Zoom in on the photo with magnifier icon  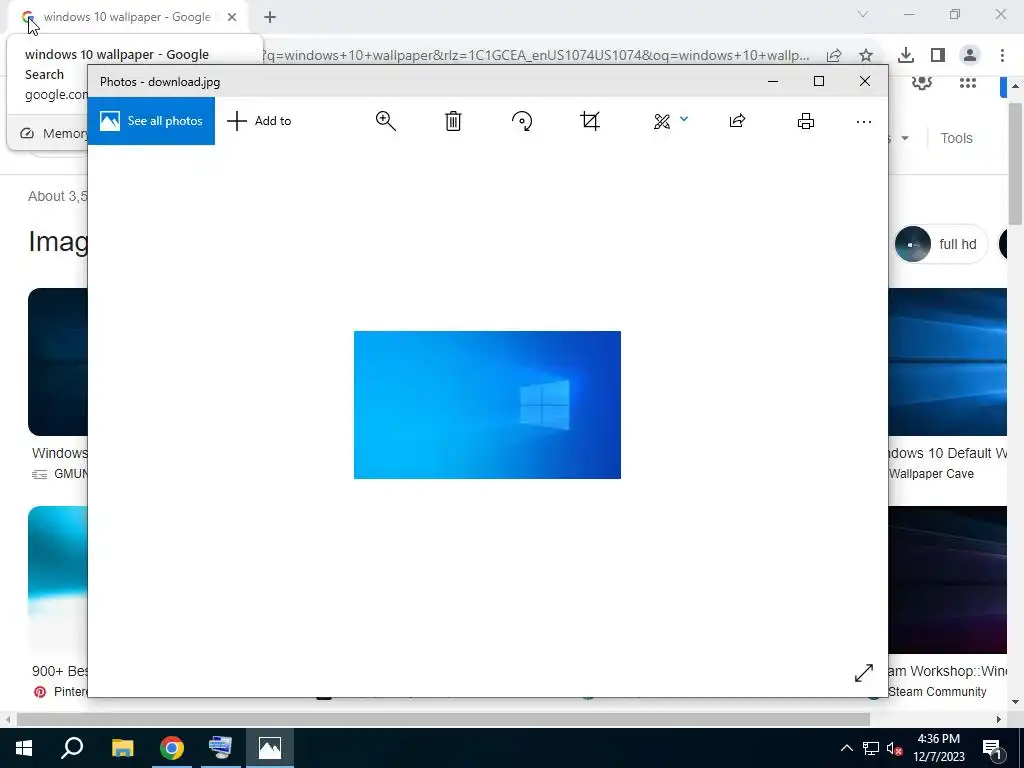[385, 121]
